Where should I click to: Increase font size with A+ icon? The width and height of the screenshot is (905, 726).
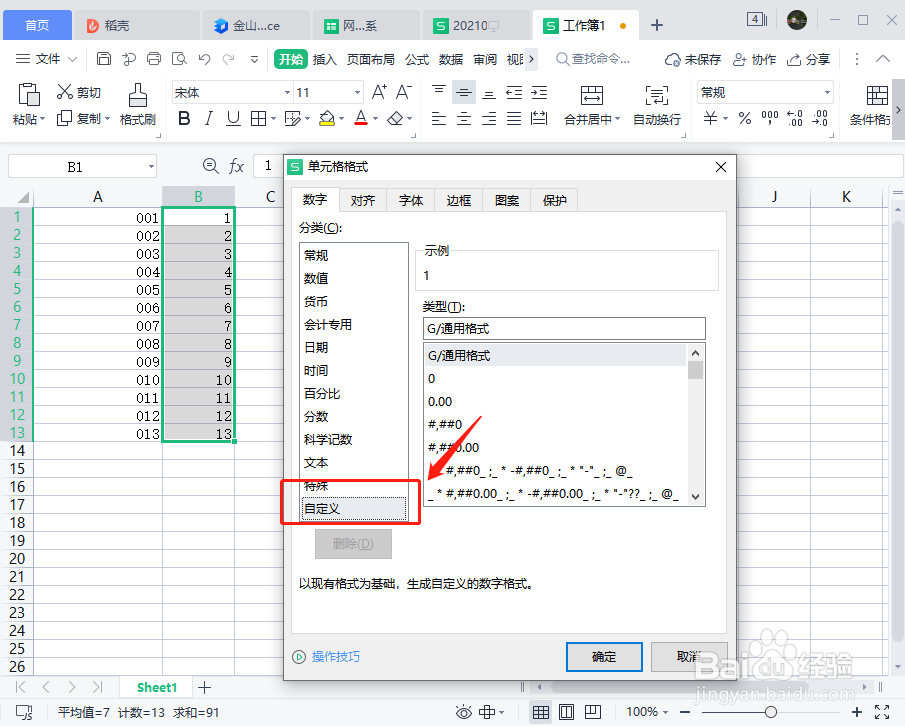379,92
